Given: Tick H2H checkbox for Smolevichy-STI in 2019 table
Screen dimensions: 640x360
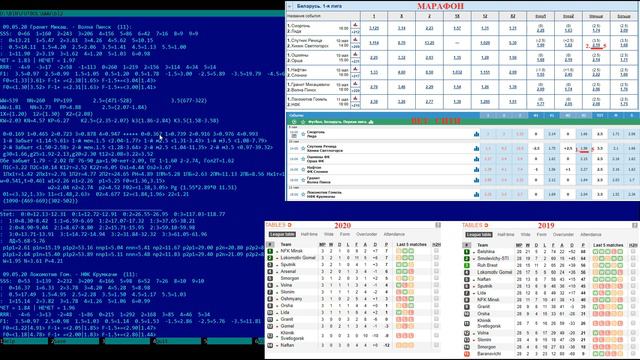Looking at the screenshot, I should [x=633, y=258].
